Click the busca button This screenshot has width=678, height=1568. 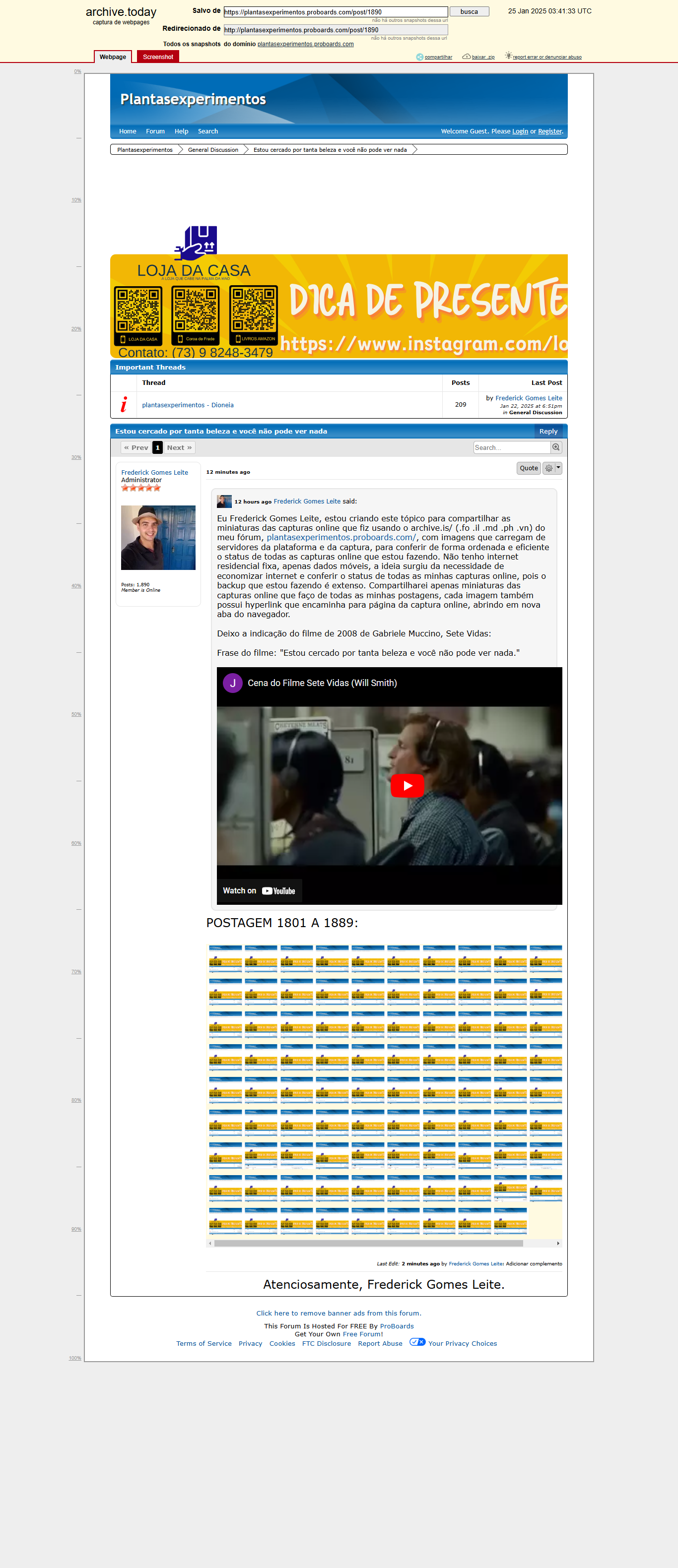tap(469, 11)
